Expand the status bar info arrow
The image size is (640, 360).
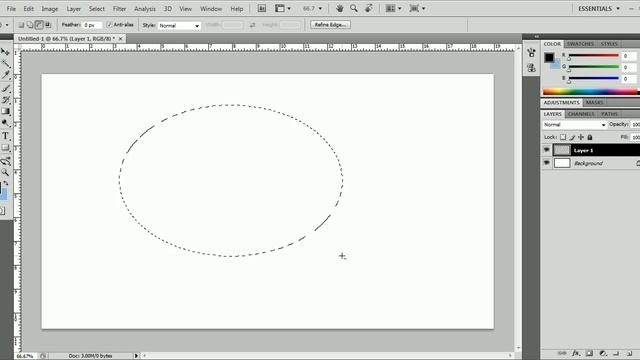click(136, 356)
